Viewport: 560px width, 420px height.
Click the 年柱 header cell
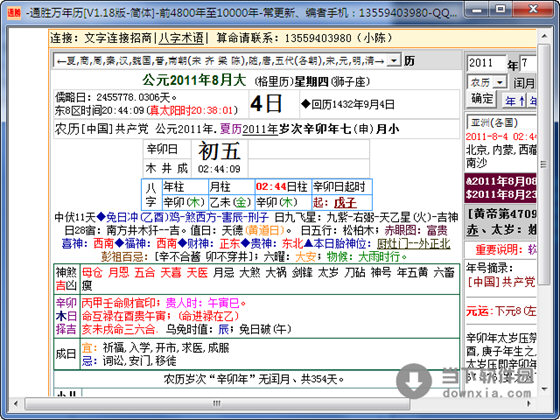pos(185,186)
